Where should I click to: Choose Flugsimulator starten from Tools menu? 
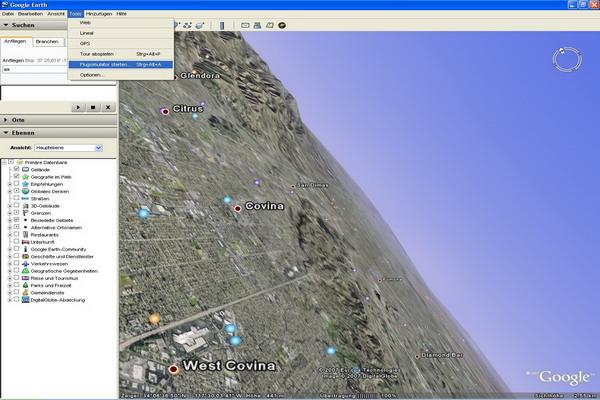121,65
